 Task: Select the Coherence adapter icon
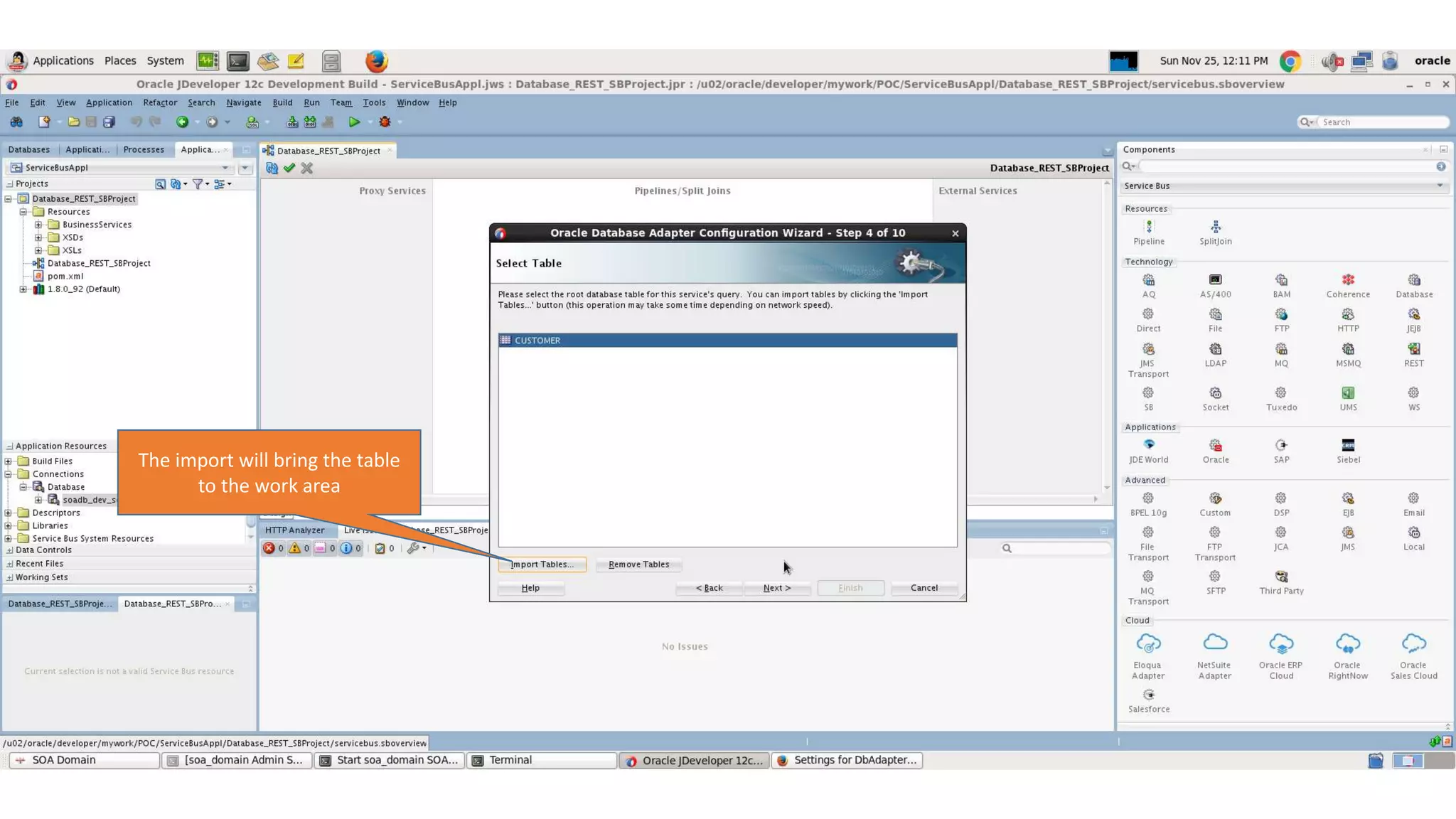(x=1347, y=280)
